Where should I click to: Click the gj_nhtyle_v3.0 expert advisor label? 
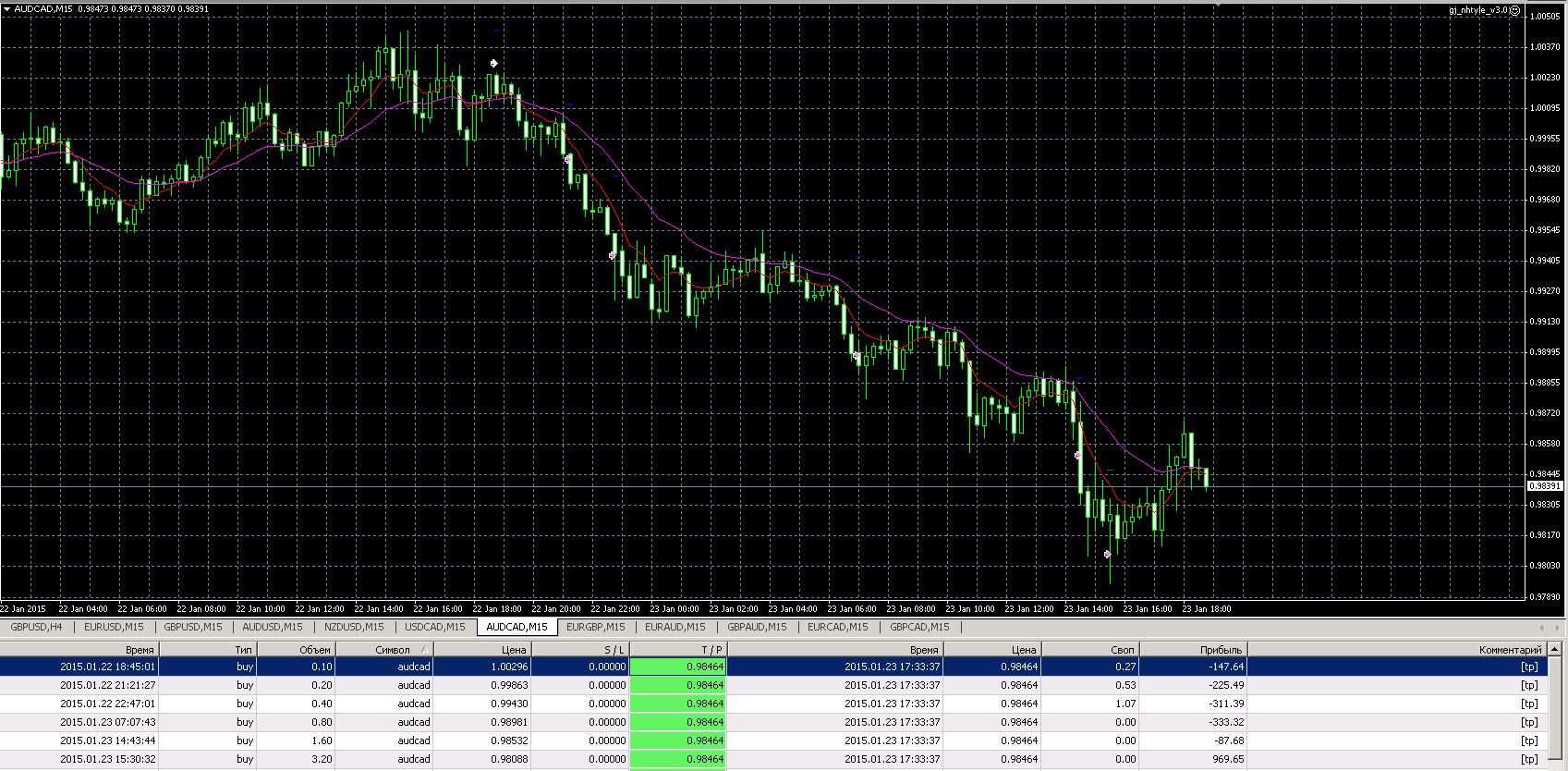[x=1477, y=10]
